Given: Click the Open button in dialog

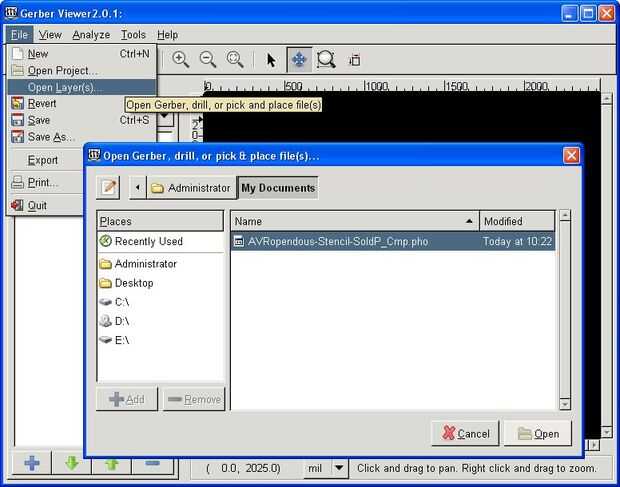Looking at the screenshot, I should tap(538, 434).
